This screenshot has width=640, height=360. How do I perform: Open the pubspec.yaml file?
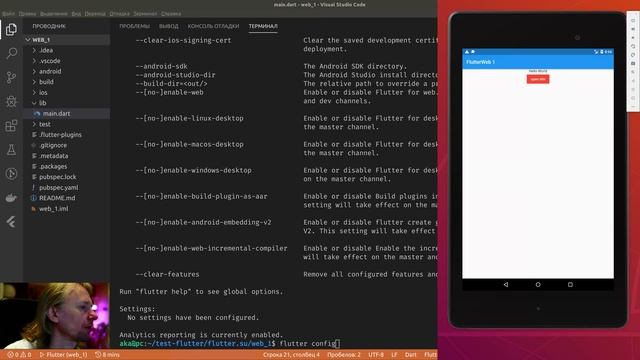point(67,188)
